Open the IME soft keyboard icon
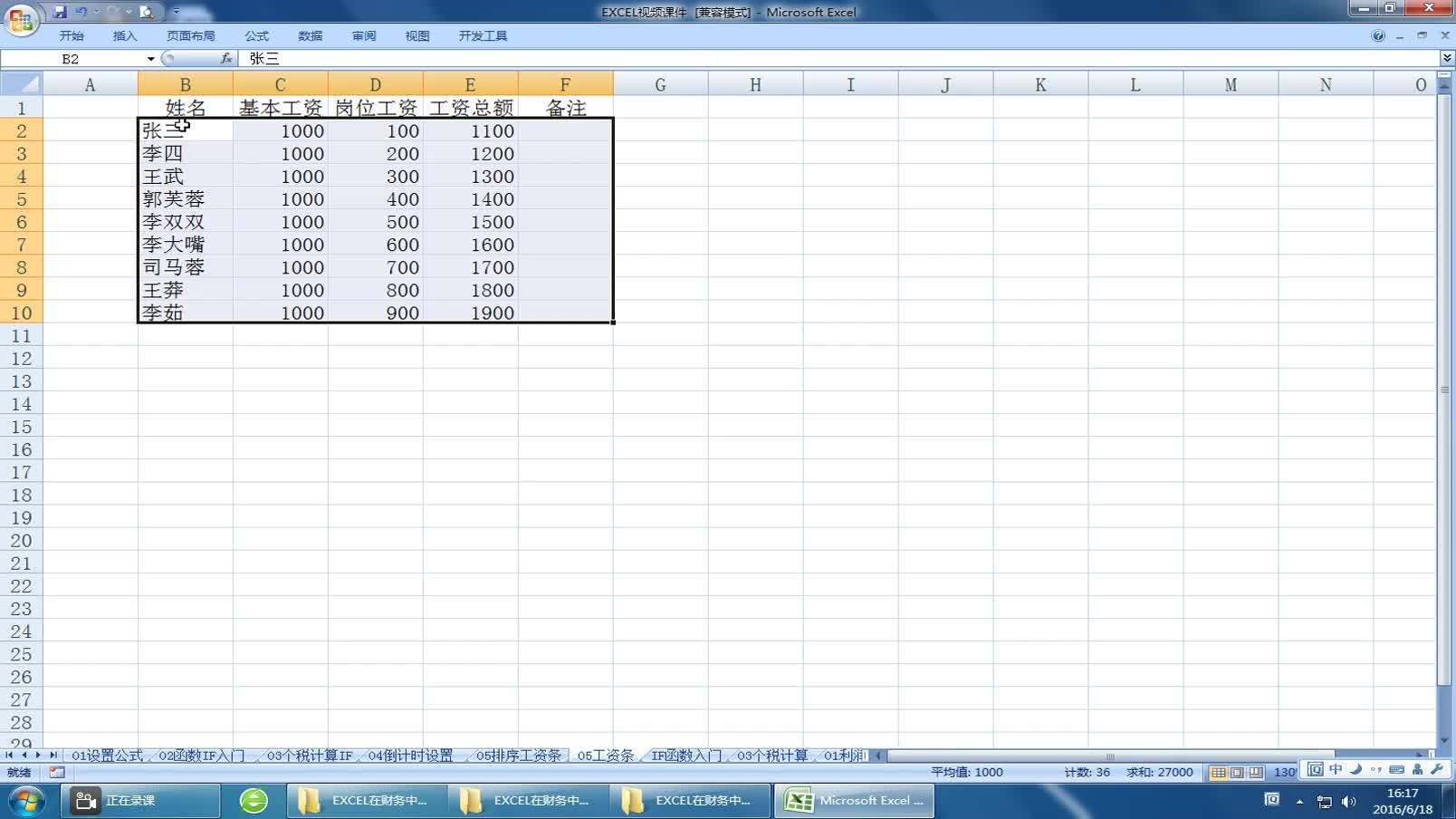 pos(1397,769)
